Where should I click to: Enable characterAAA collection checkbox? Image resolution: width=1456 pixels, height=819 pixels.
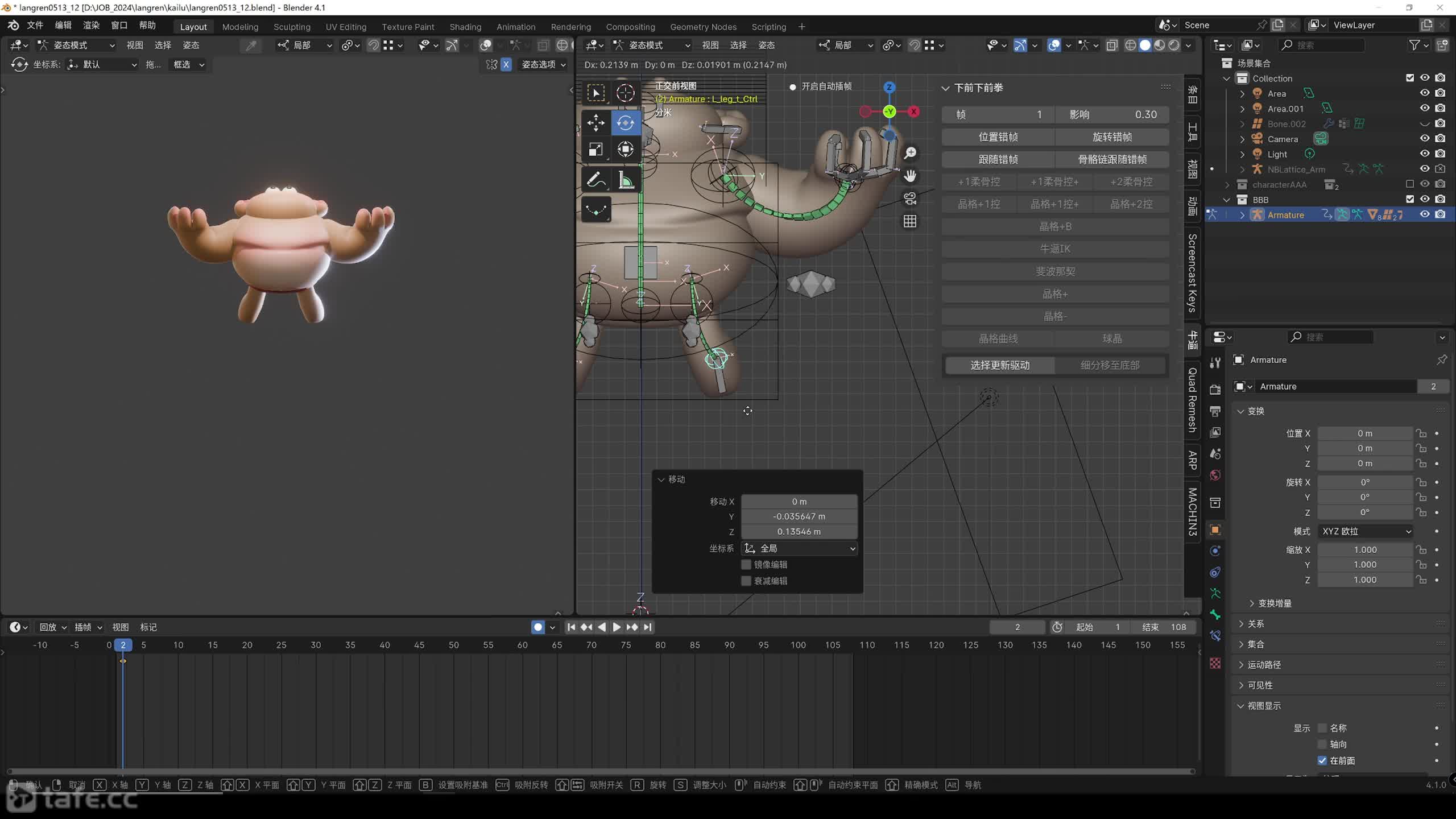click(x=1410, y=184)
